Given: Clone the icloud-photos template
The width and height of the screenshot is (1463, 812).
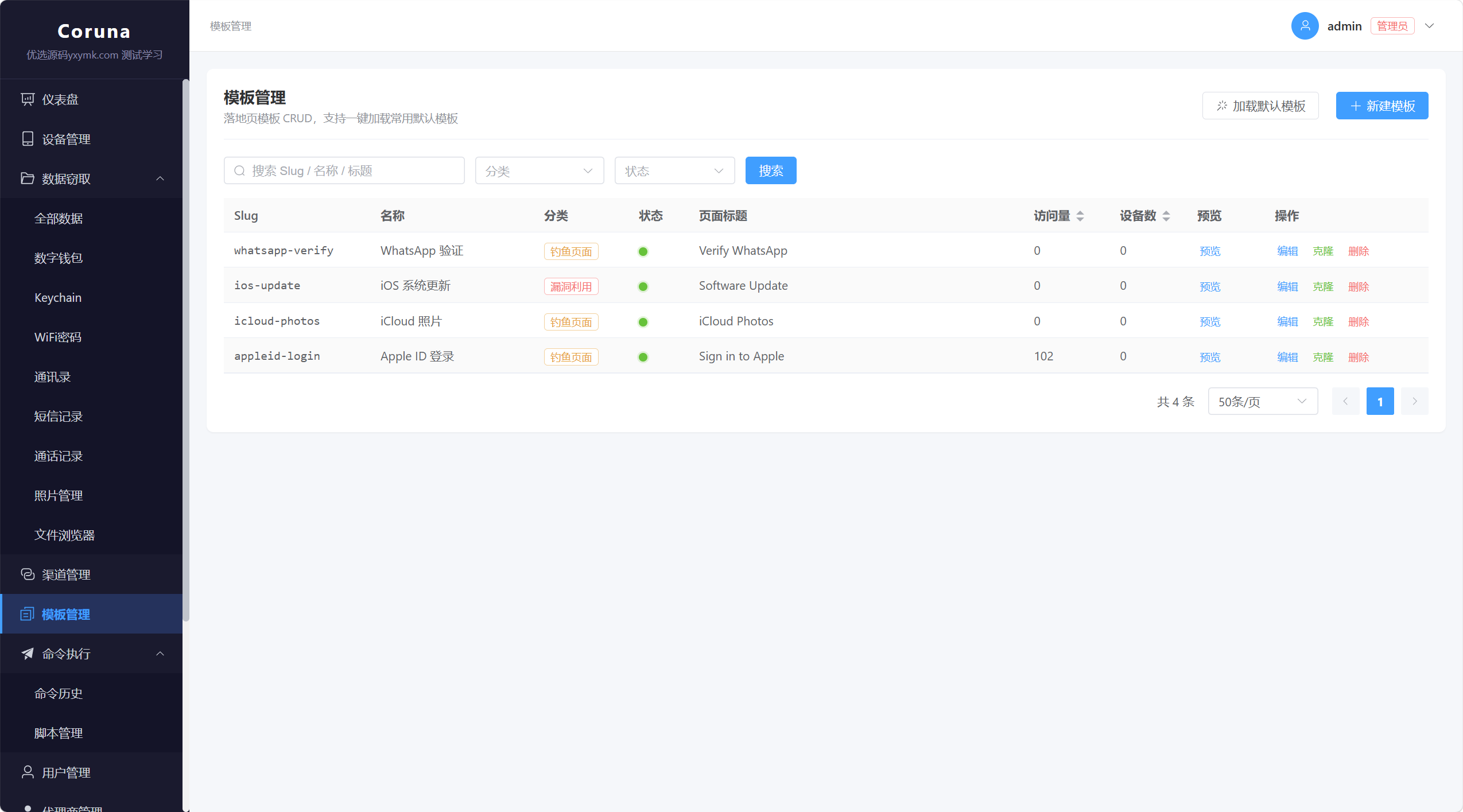Looking at the screenshot, I should [x=1323, y=321].
